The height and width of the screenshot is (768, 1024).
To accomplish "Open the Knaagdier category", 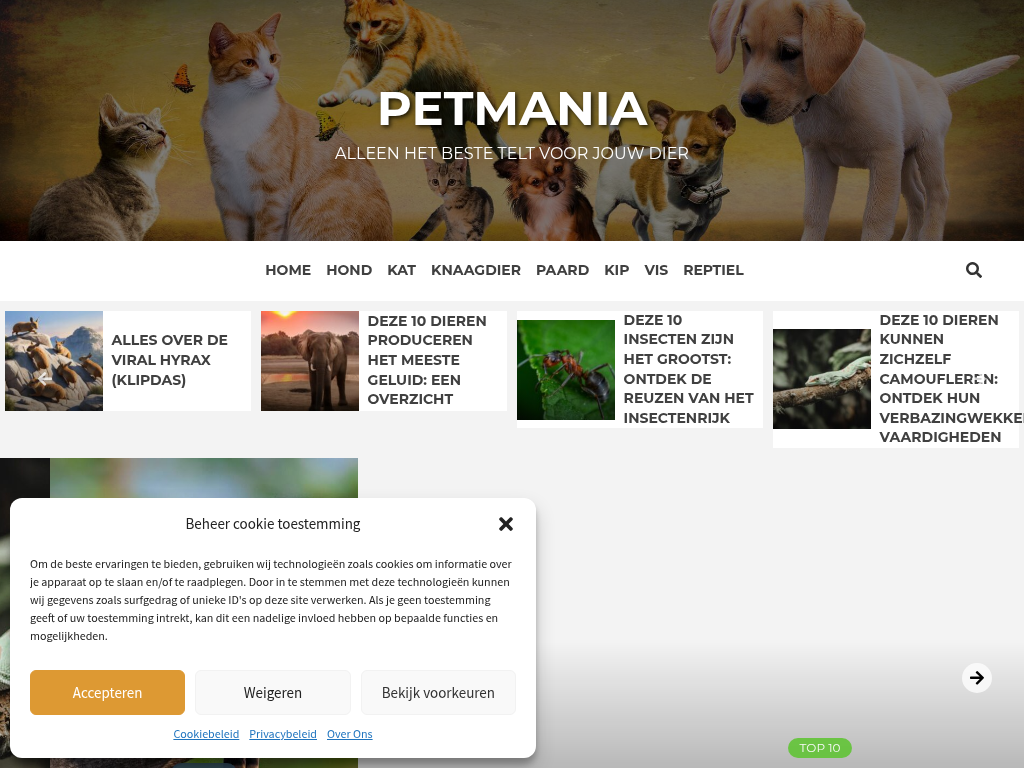I will click(476, 270).
